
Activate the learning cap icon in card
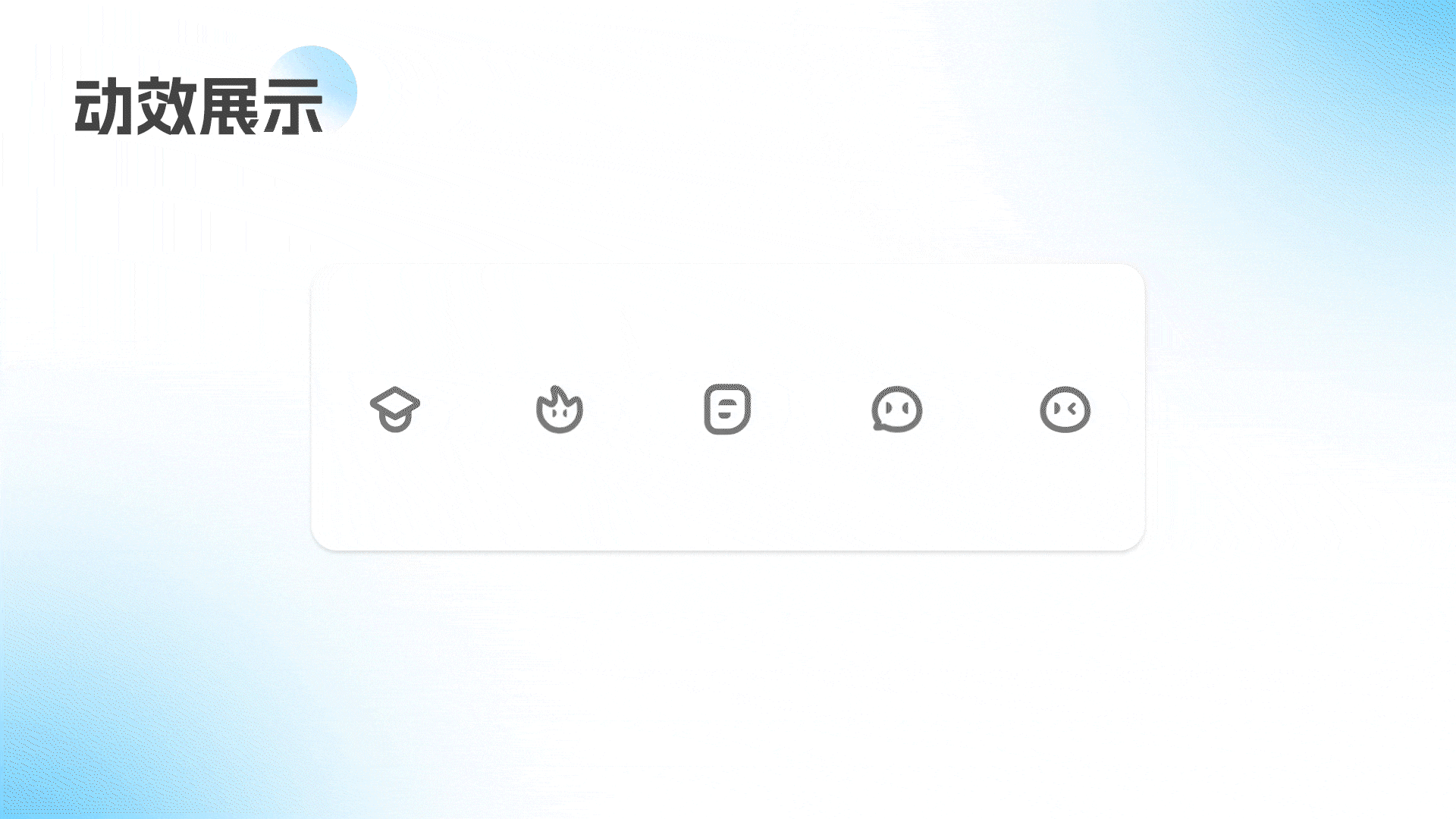(395, 409)
